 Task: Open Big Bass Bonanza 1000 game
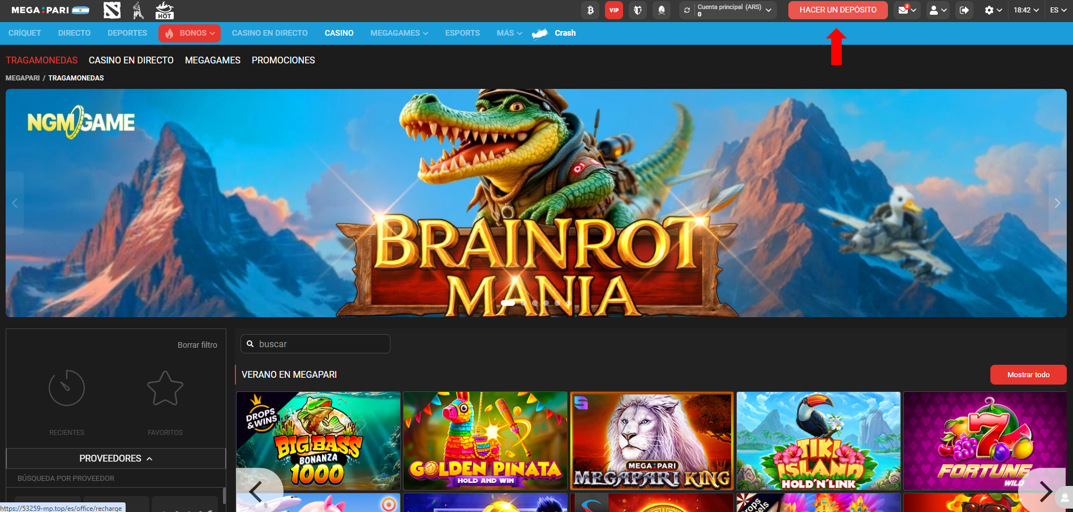318,440
